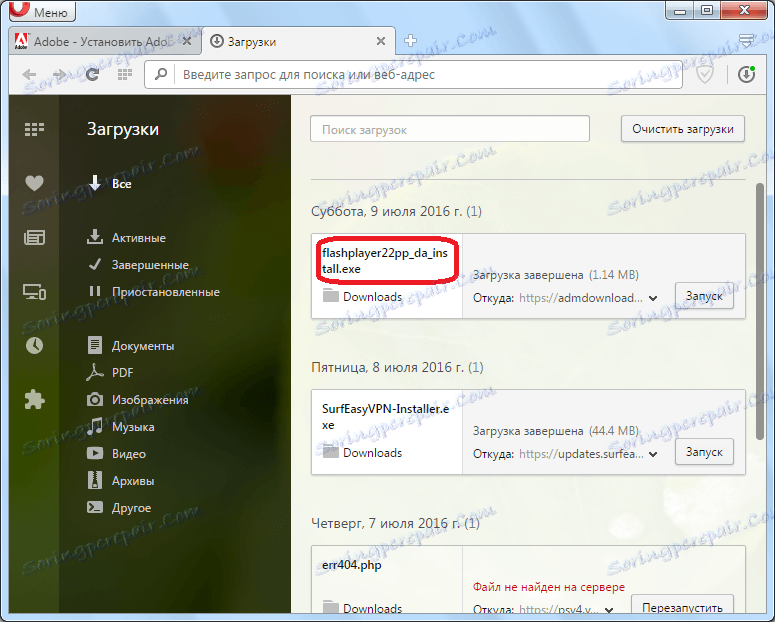Filter downloads by Видео
The image size is (775, 622).
pyautogui.click(x=116, y=453)
